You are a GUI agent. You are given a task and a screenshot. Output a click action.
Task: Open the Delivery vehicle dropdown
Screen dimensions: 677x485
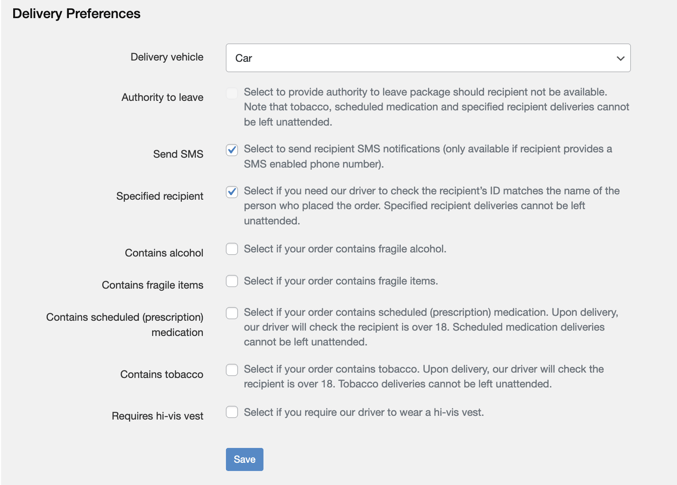(x=428, y=57)
